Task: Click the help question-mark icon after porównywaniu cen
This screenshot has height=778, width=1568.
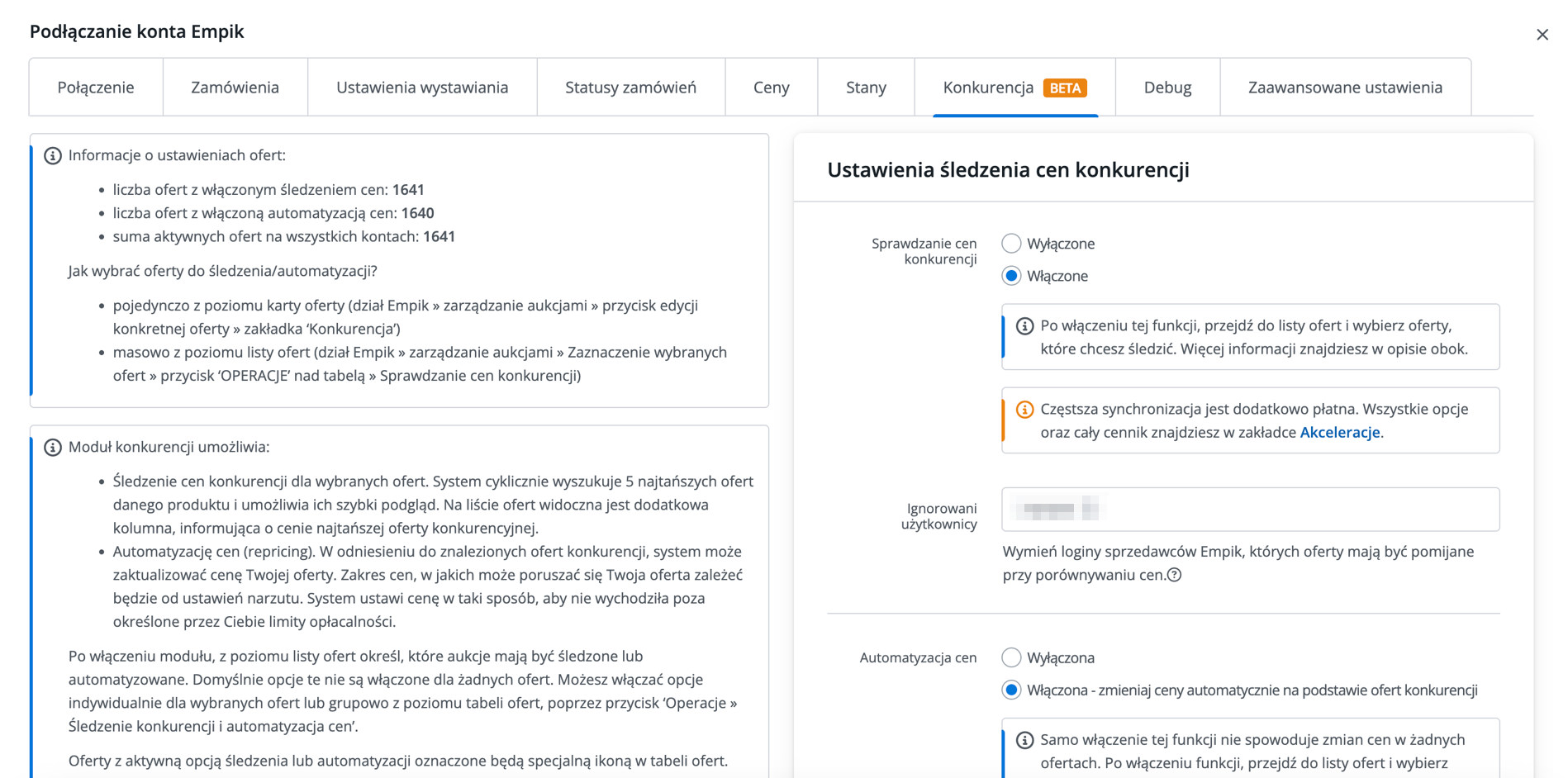Action: 1174,575
